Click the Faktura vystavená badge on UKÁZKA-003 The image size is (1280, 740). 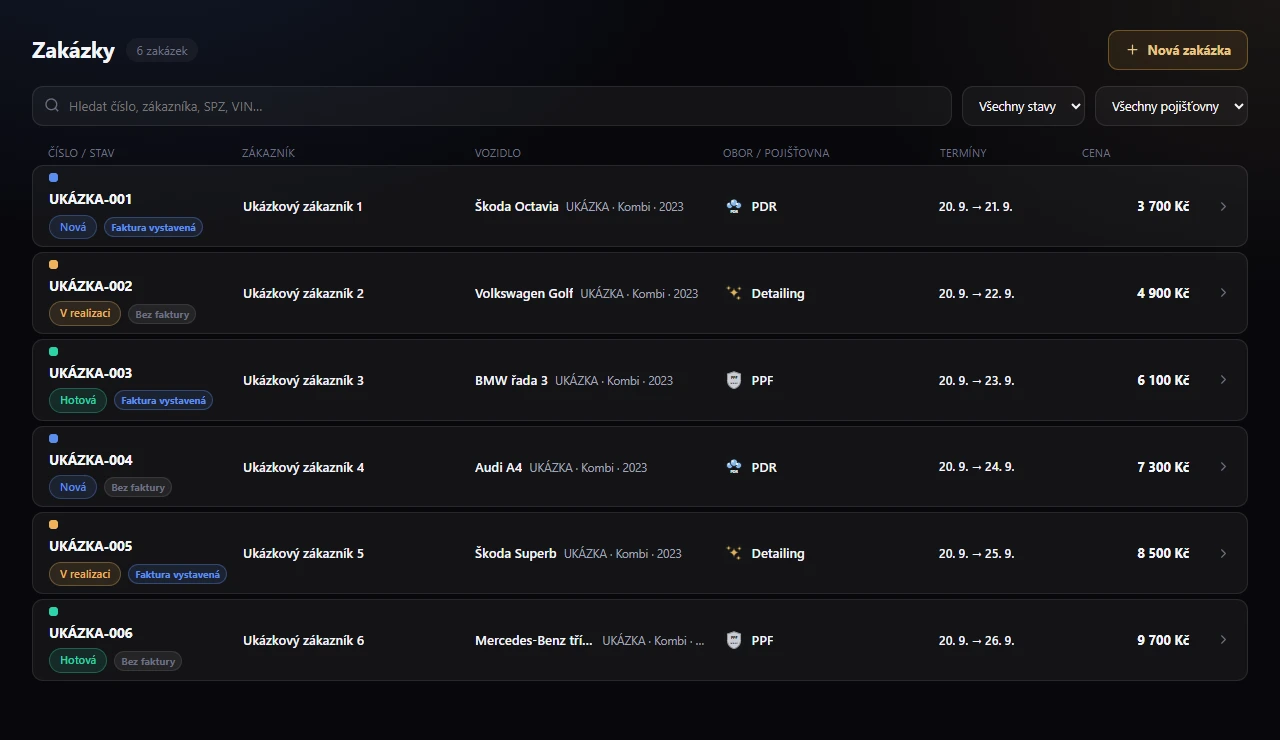[x=163, y=401]
